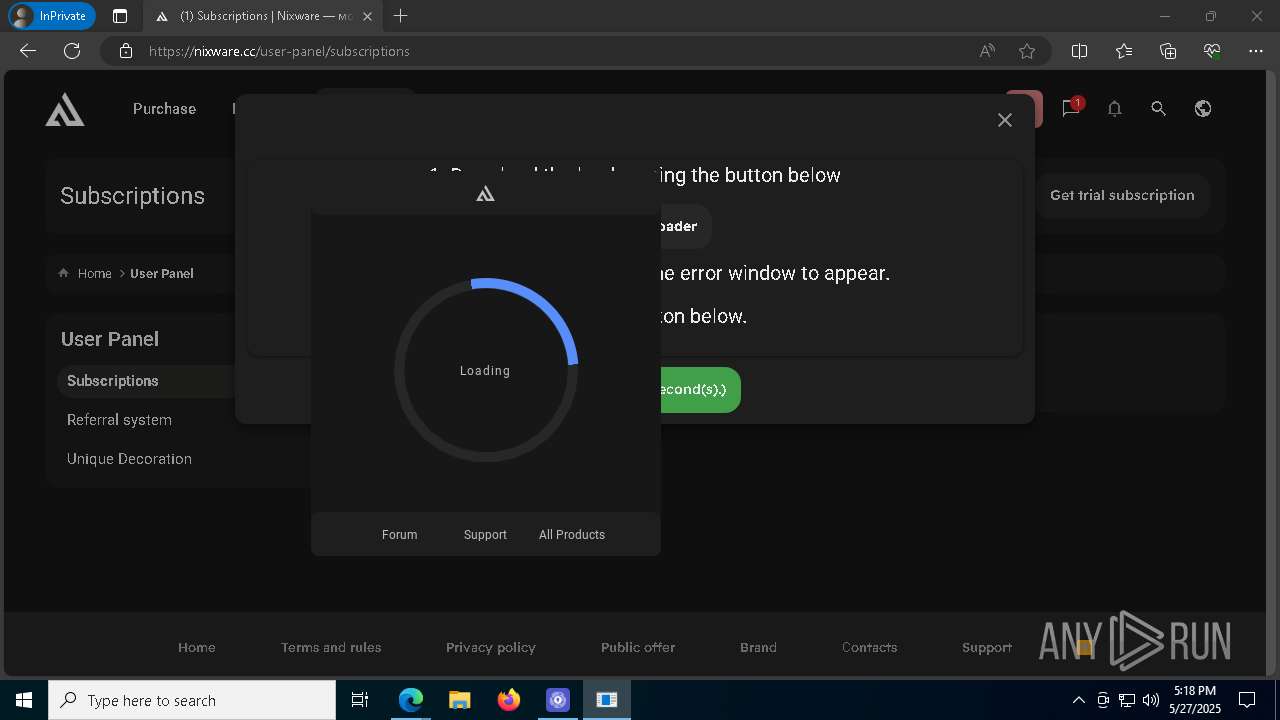
Task: Open Contacts footer link
Action: (869, 648)
